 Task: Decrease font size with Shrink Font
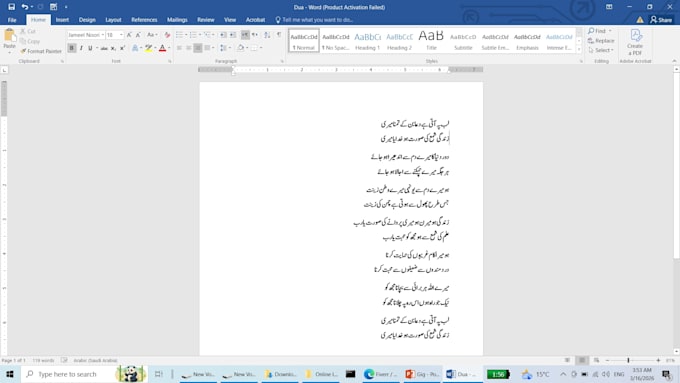pyautogui.click(x=138, y=35)
